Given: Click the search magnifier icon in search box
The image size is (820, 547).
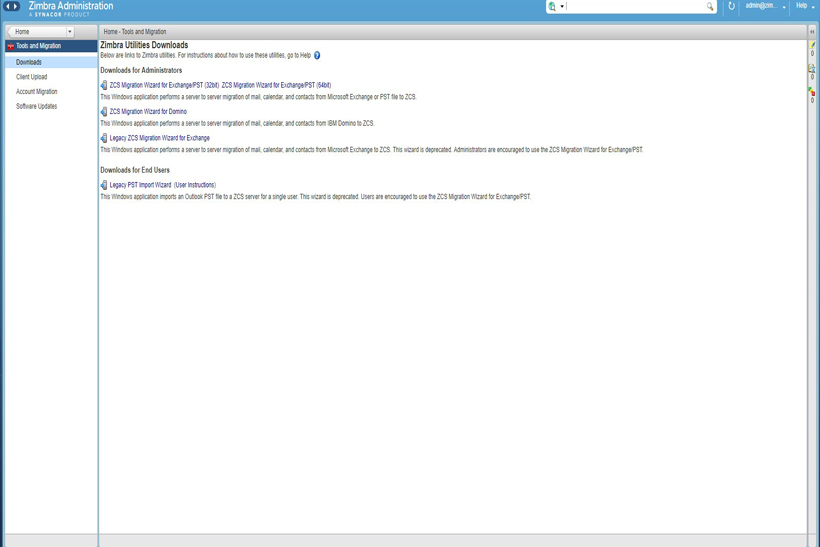Looking at the screenshot, I should pyautogui.click(x=710, y=6).
